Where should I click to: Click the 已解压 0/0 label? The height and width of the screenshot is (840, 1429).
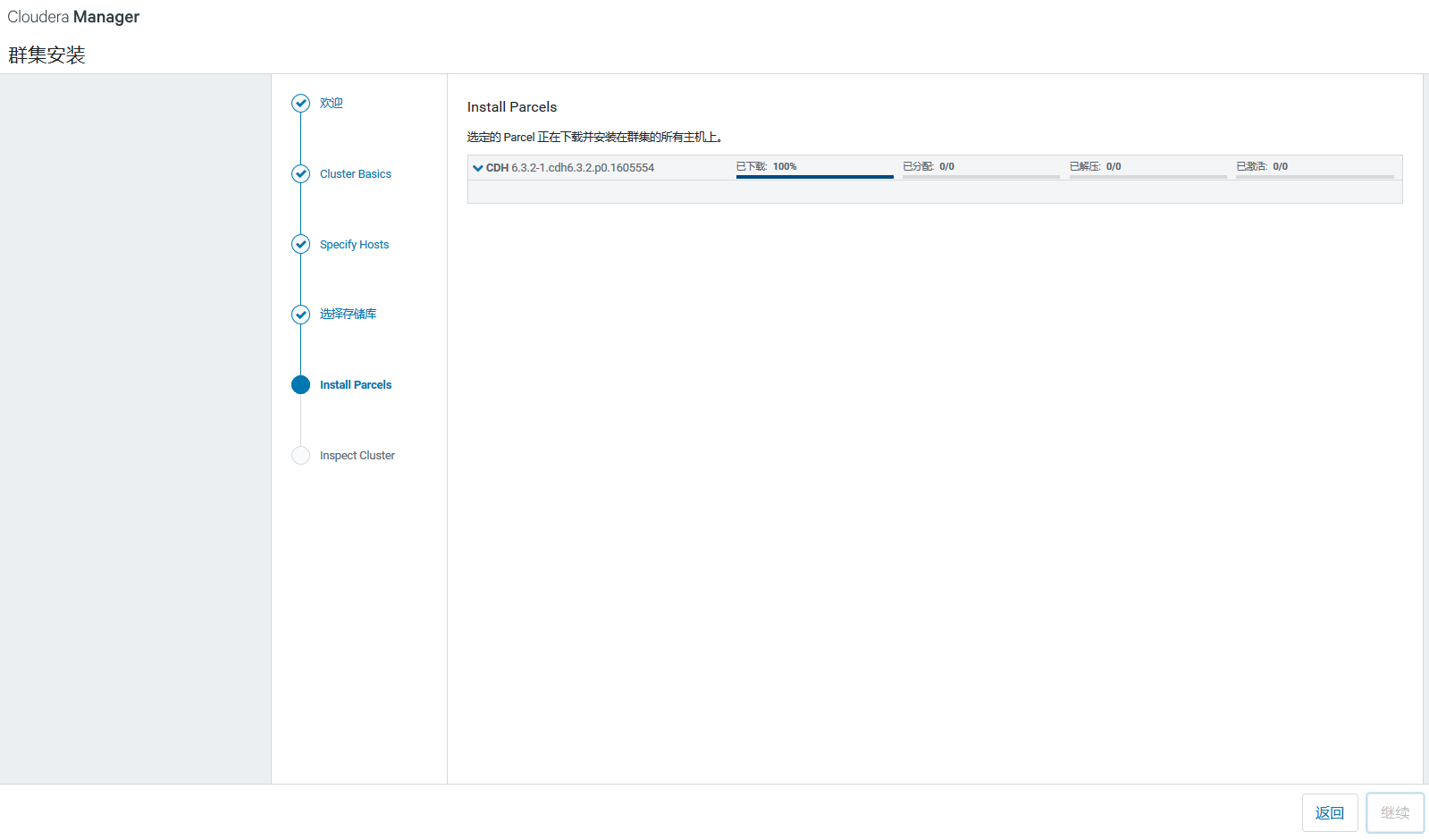pyautogui.click(x=1096, y=167)
